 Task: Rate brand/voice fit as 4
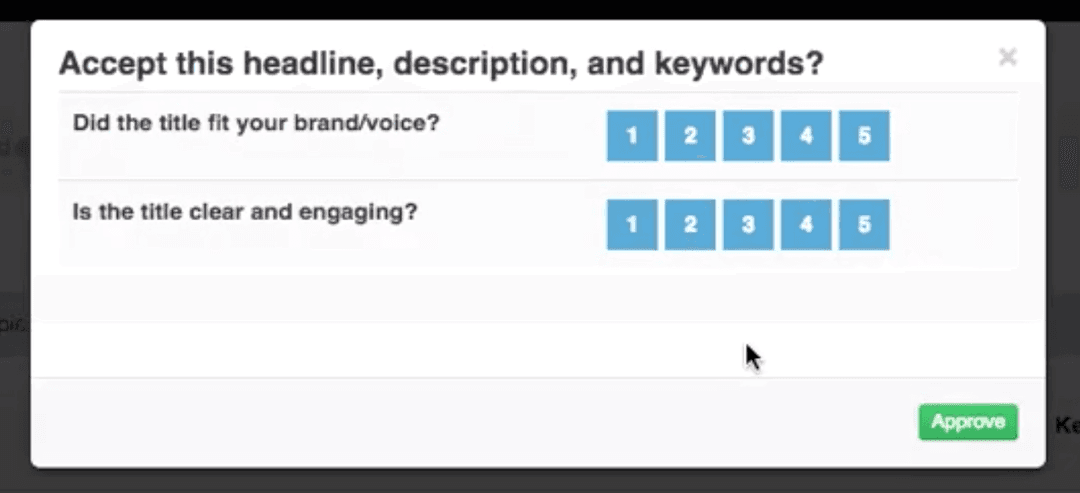point(806,136)
